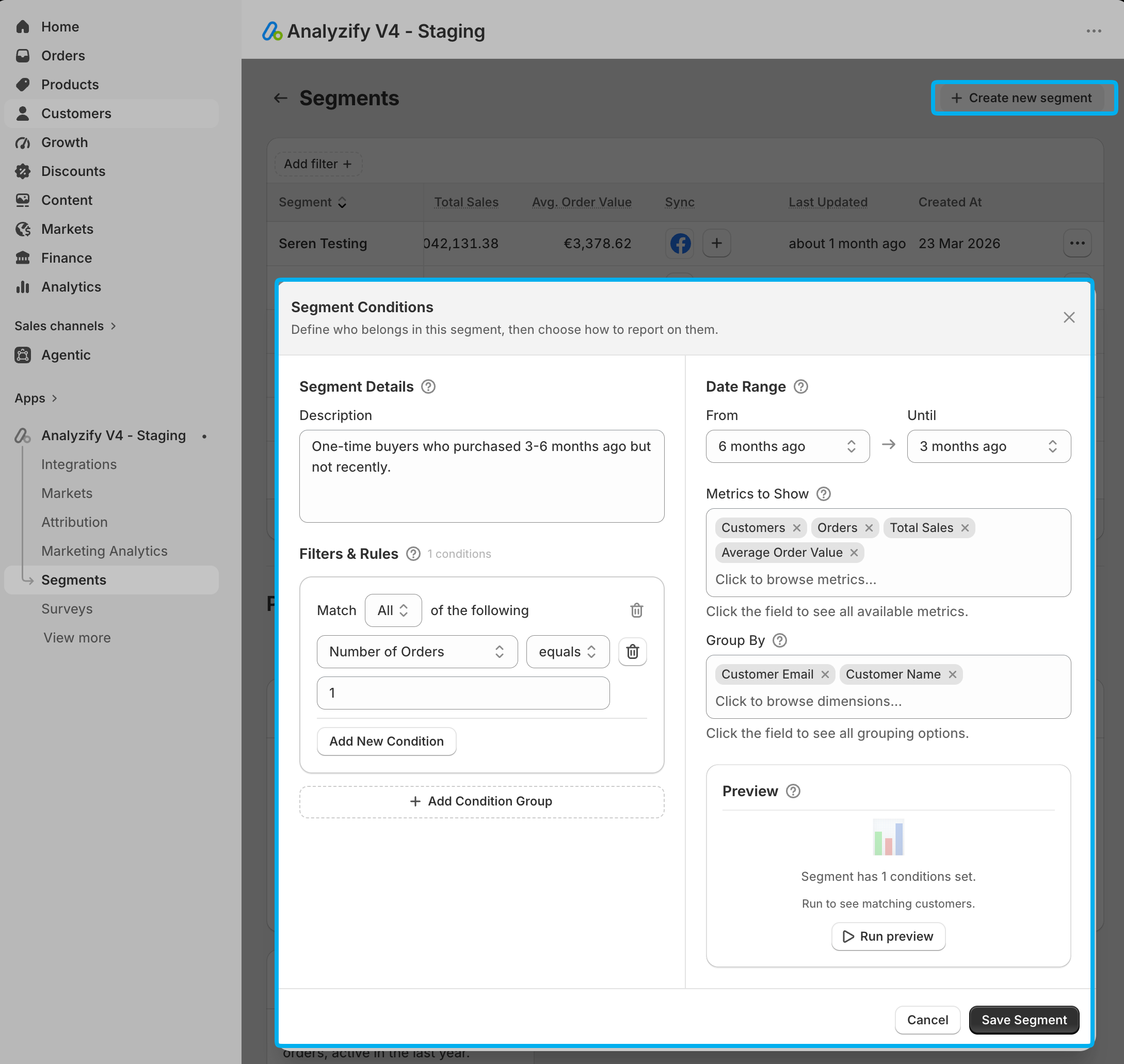Click the Total Sales column header

pos(466,202)
